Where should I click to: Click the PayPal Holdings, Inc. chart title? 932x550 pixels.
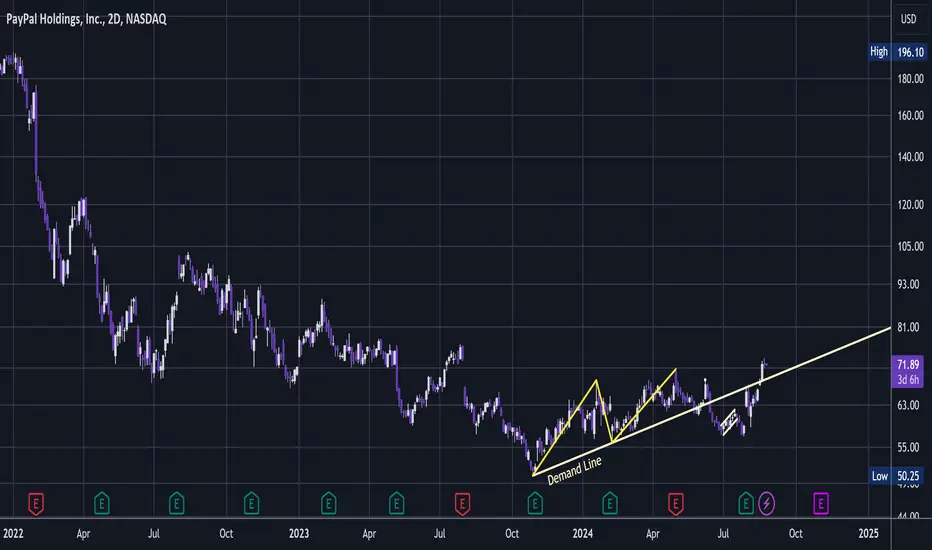(86, 19)
